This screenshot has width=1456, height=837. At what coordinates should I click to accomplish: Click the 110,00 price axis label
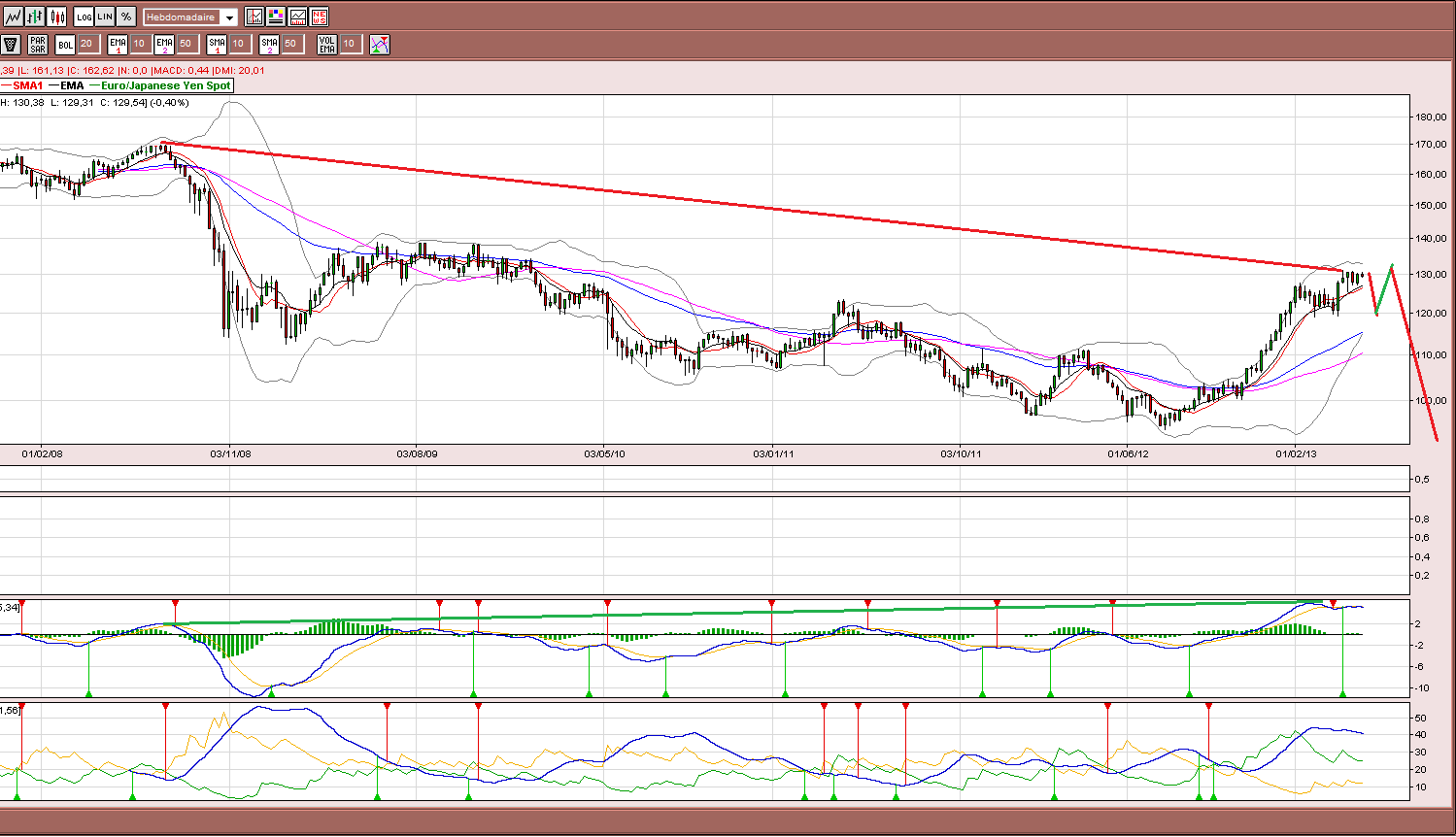[1432, 355]
